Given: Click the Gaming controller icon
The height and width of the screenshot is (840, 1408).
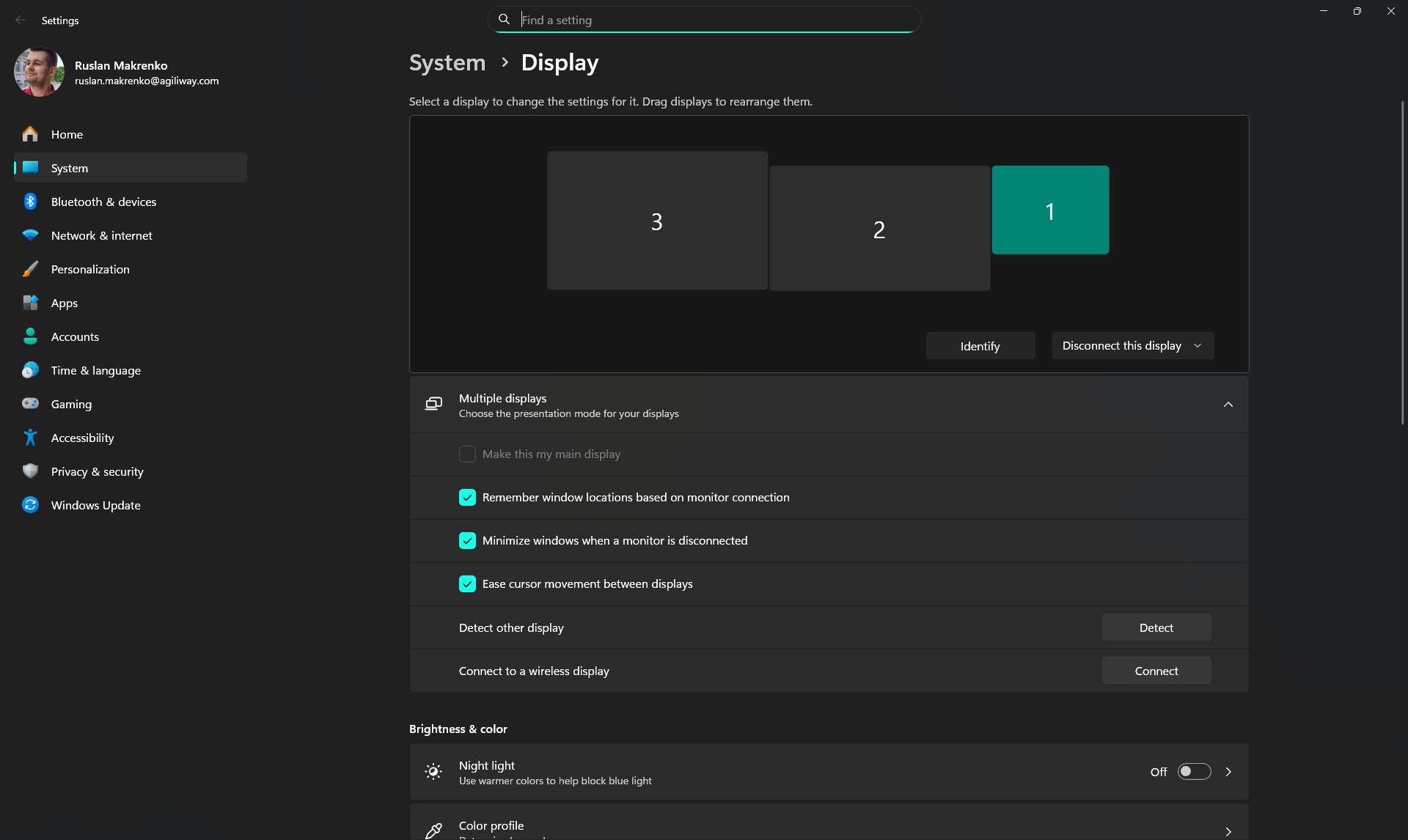Looking at the screenshot, I should tap(30, 404).
